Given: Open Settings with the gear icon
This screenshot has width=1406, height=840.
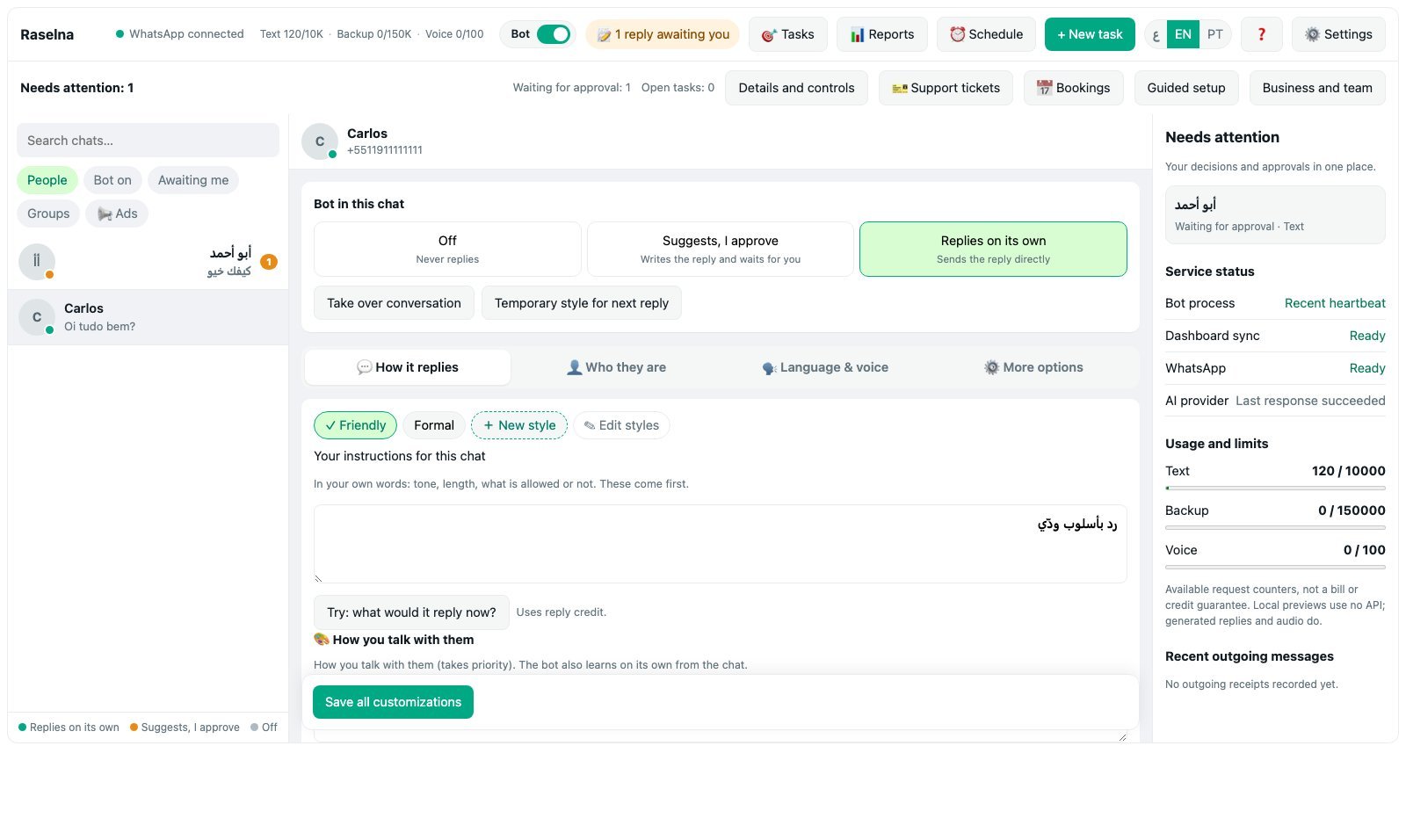Looking at the screenshot, I should click(x=1338, y=34).
